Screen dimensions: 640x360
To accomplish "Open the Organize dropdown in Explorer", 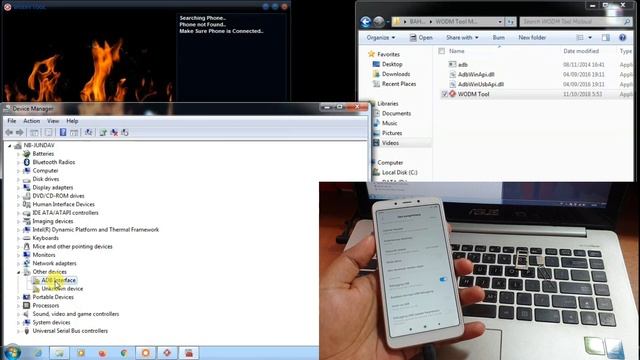I will point(380,38).
